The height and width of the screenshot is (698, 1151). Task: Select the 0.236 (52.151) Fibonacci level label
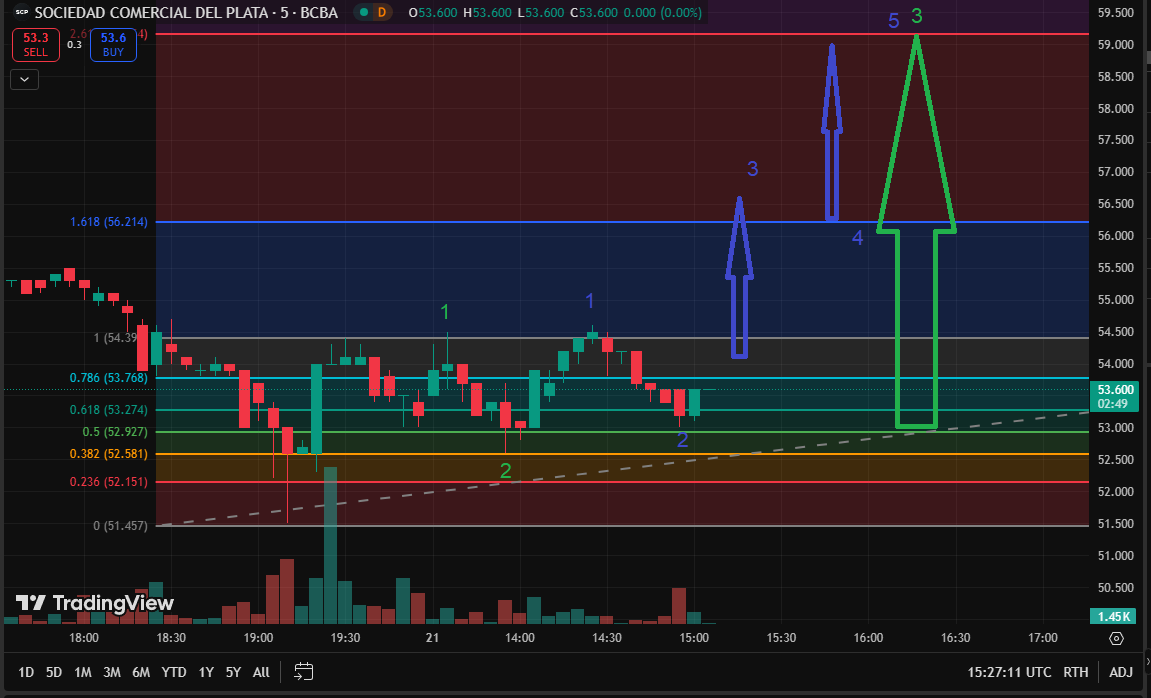[109, 481]
